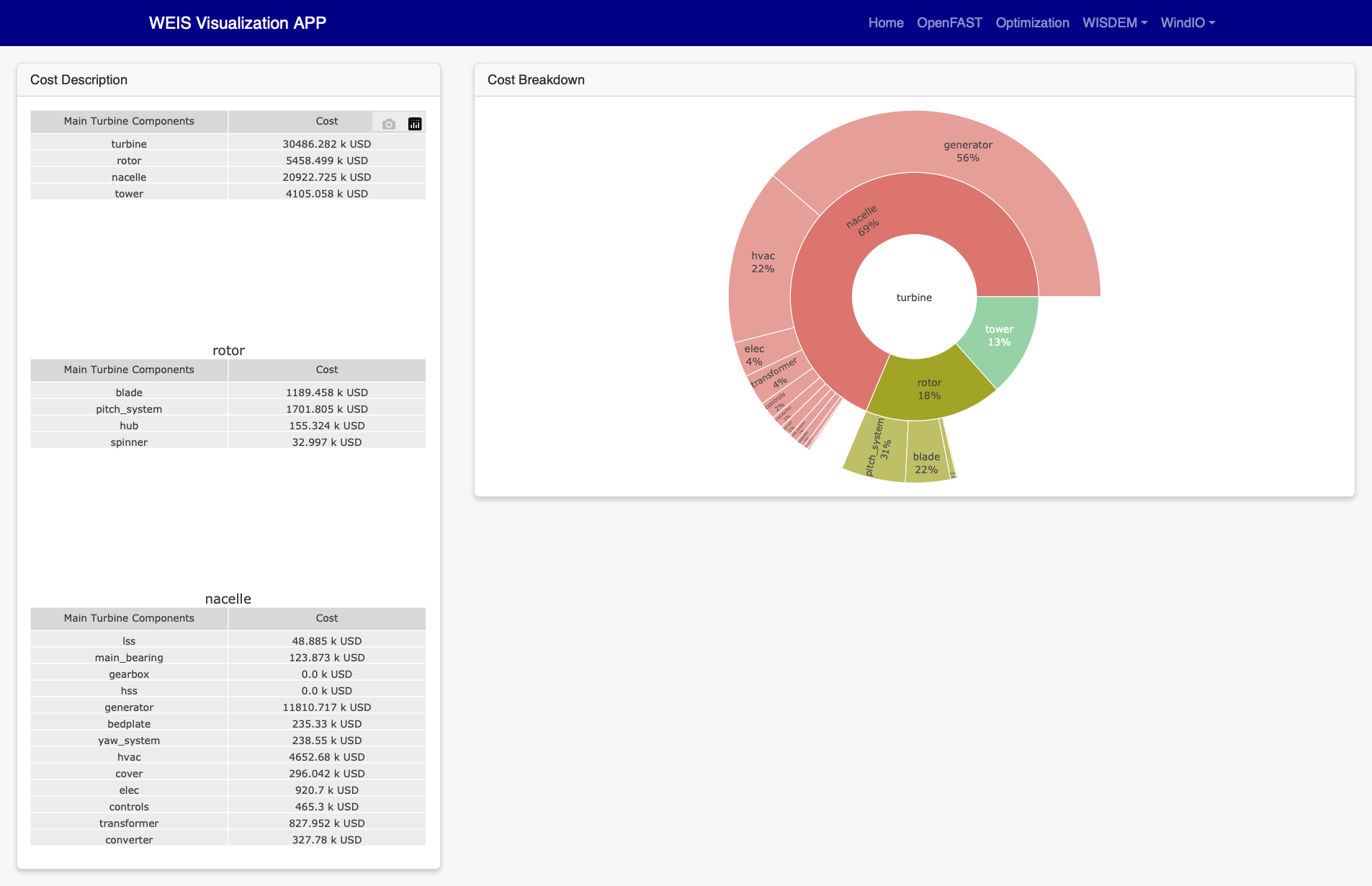Navigate to the Optimization page
Screen dimensions: 1372x886
(x=1032, y=23)
